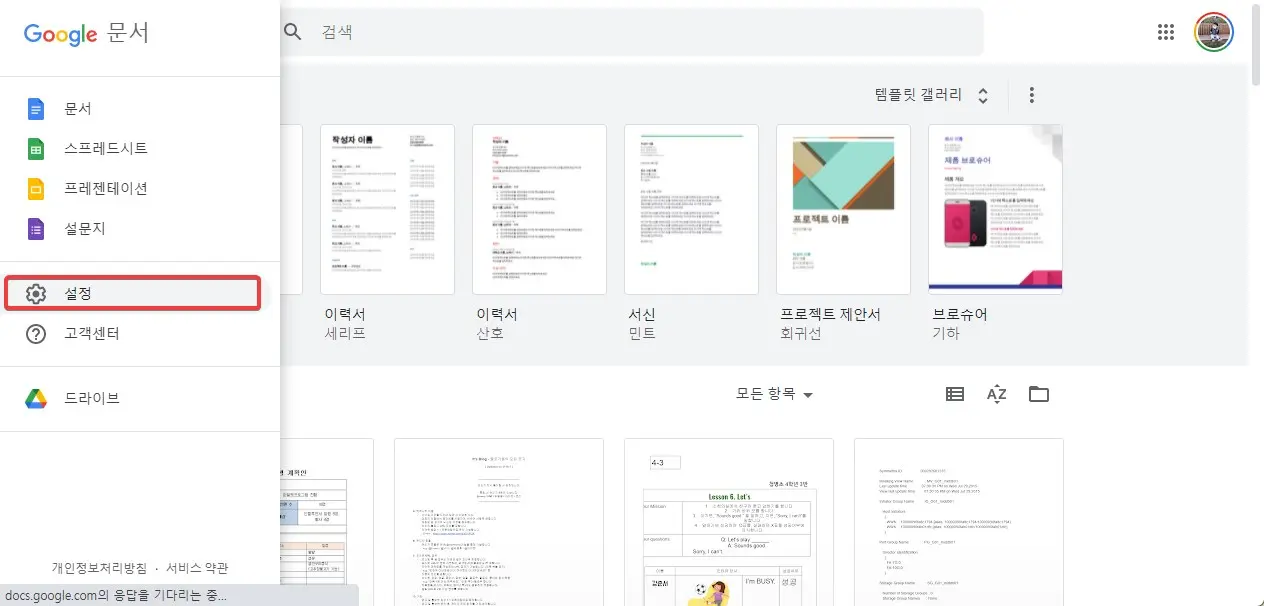The width and height of the screenshot is (1264, 606).
Task: Open the Google apps grid
Action: [1165, 31]
